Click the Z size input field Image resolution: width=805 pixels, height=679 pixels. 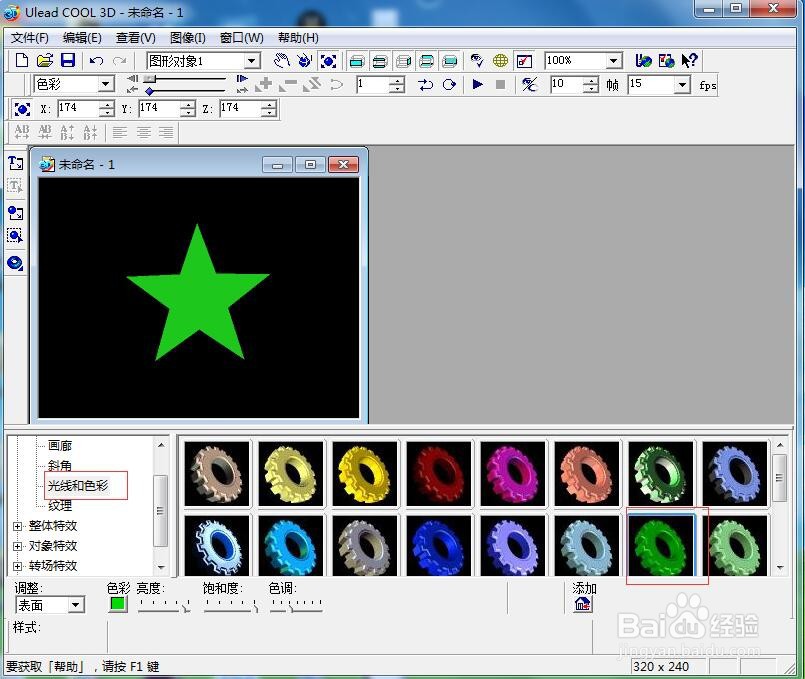pyautogui.click(x=240, y=108)
